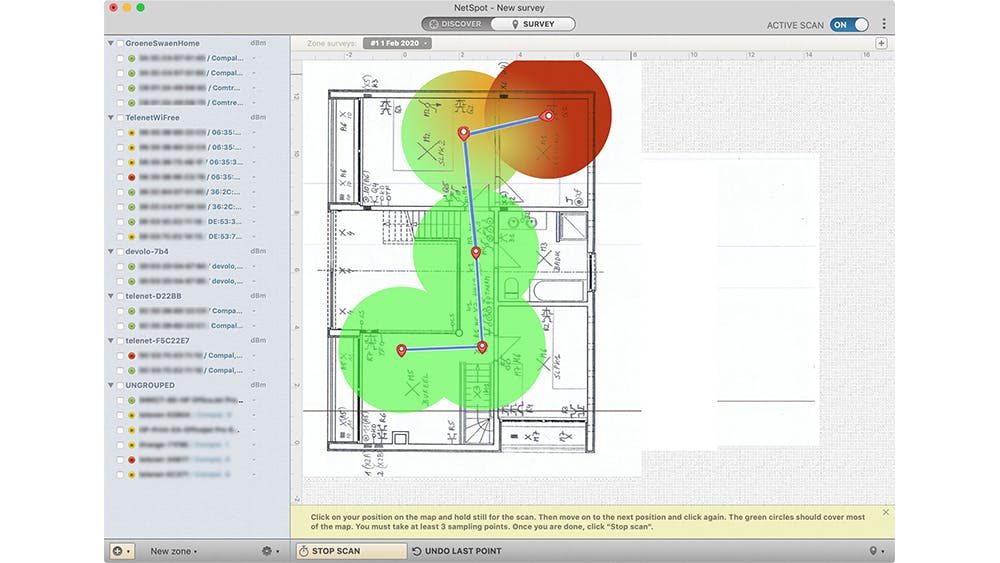This screenshot has width=1000, height=563.
Task: Click the location pin icon at the bottom right
Action: (873, 551)
